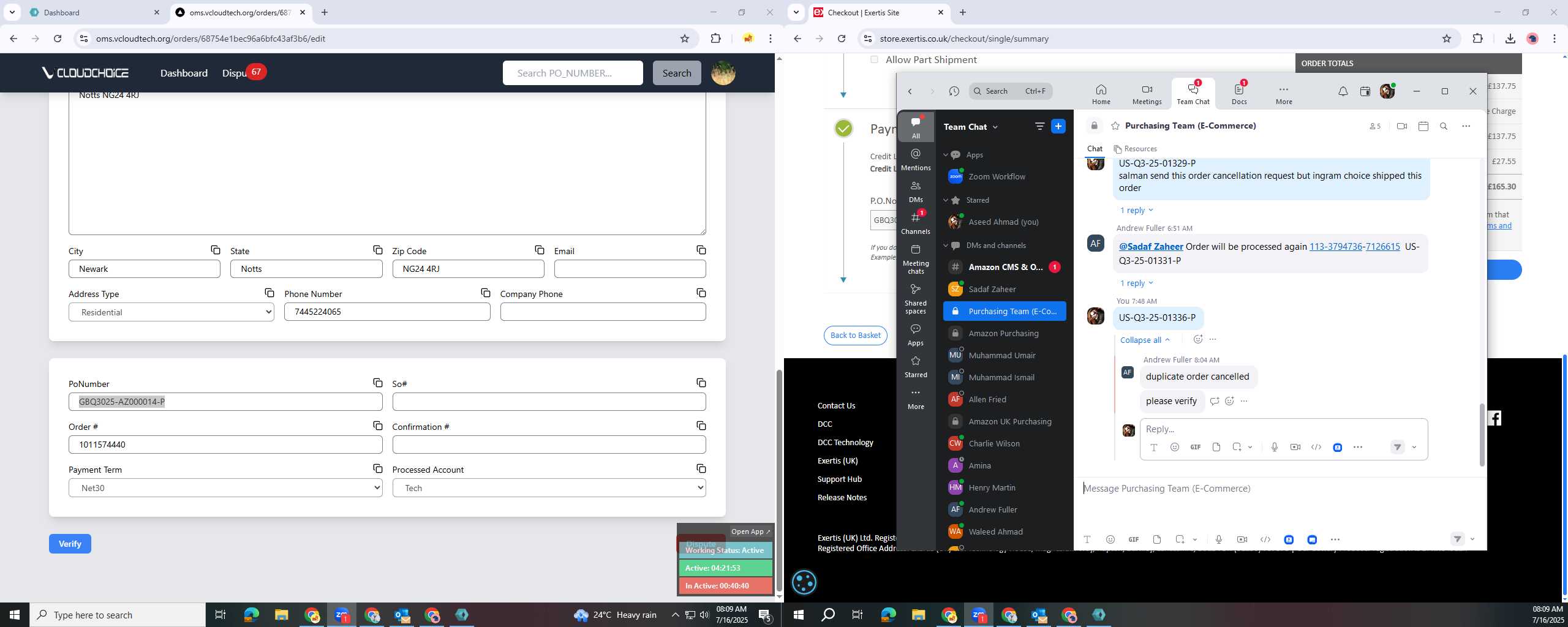
Task: Open Outlook on left taskbar
Action: point(402,615)
